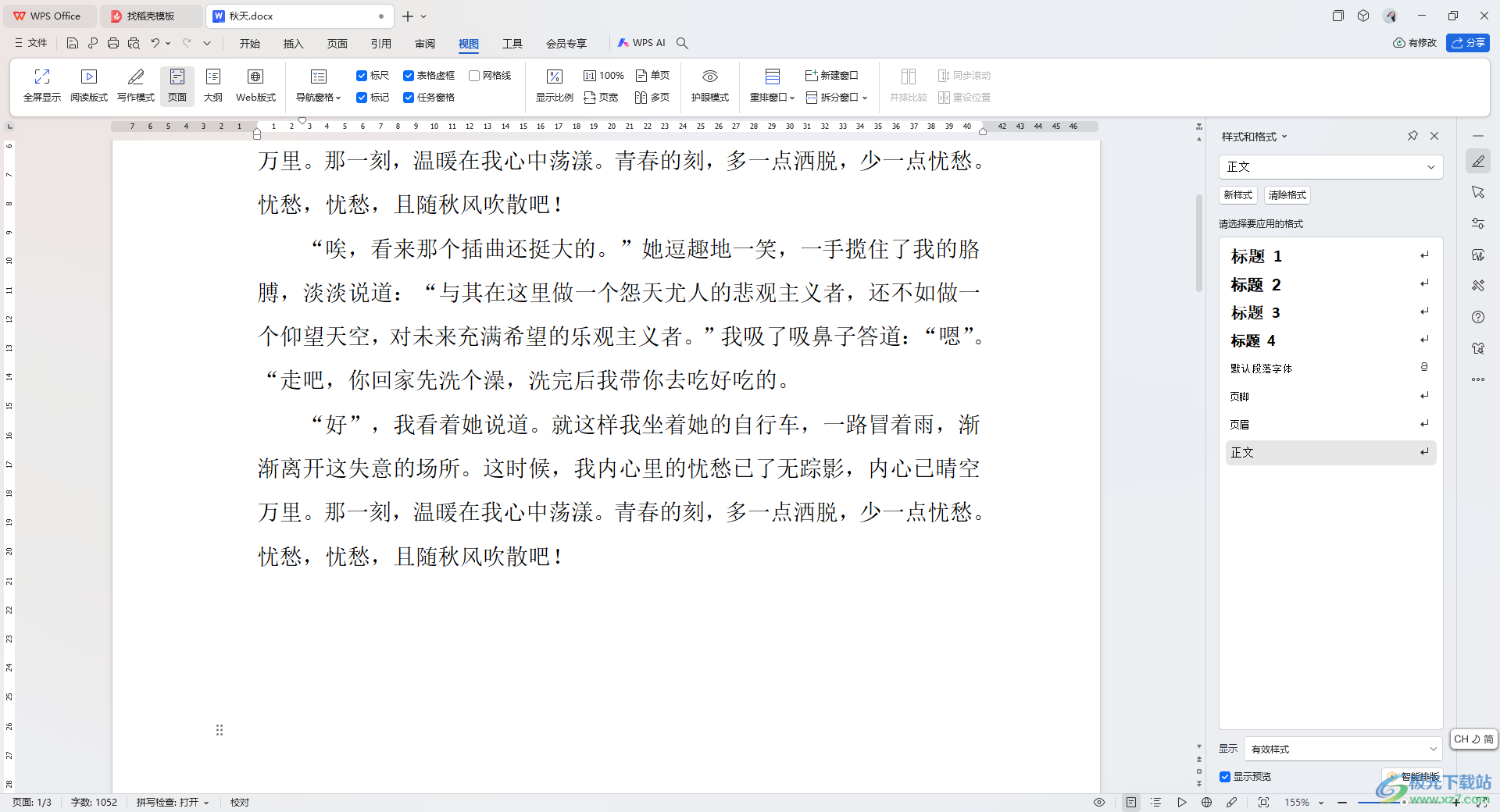This screenshot has height=812, width=1500.
Task: Click the more options ellipsis in sidebar
Action: click(x=1478, y=379)
